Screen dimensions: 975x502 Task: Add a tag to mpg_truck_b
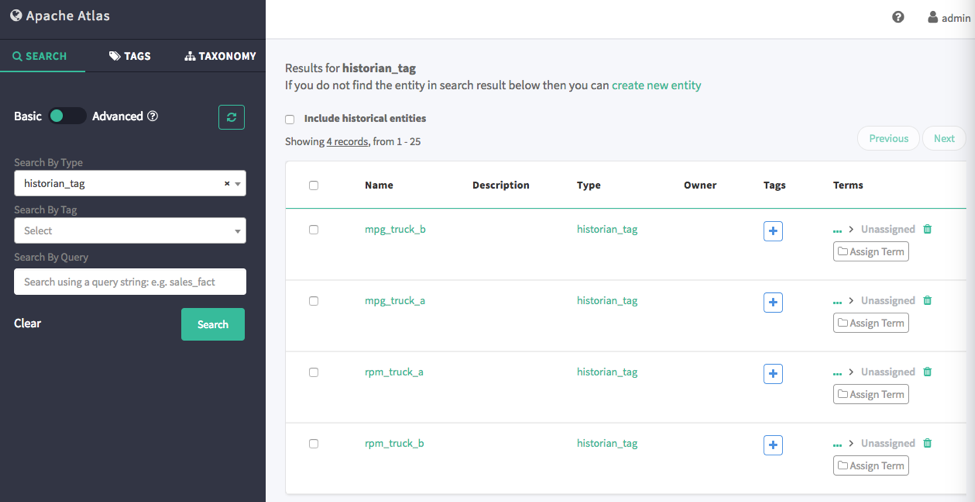[x=773, y=231]
